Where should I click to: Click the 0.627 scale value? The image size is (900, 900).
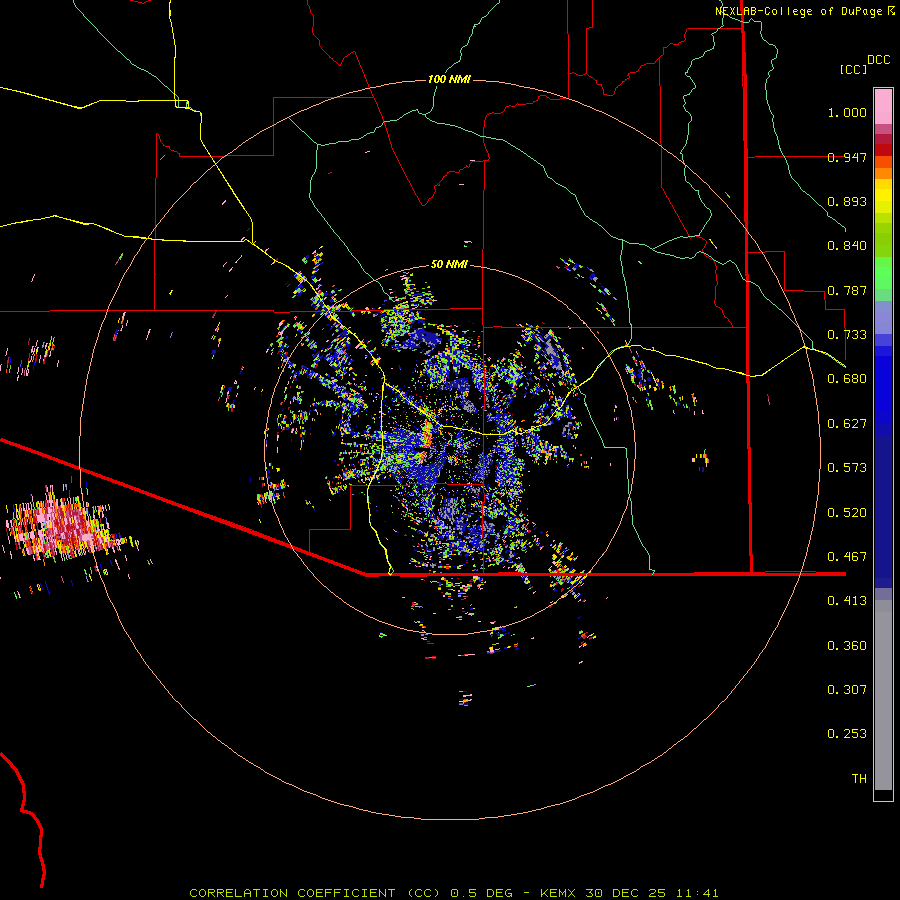[x=847, y=424]
